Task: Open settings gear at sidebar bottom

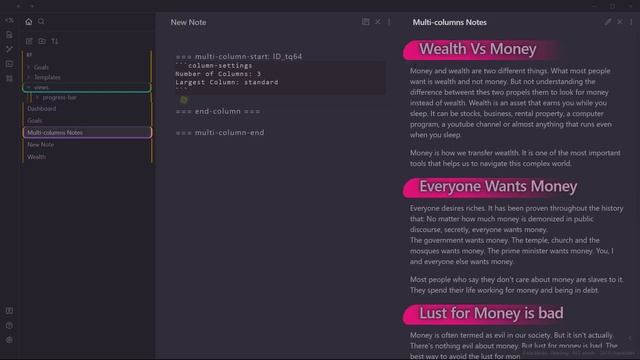Action: tap(9, 340)
